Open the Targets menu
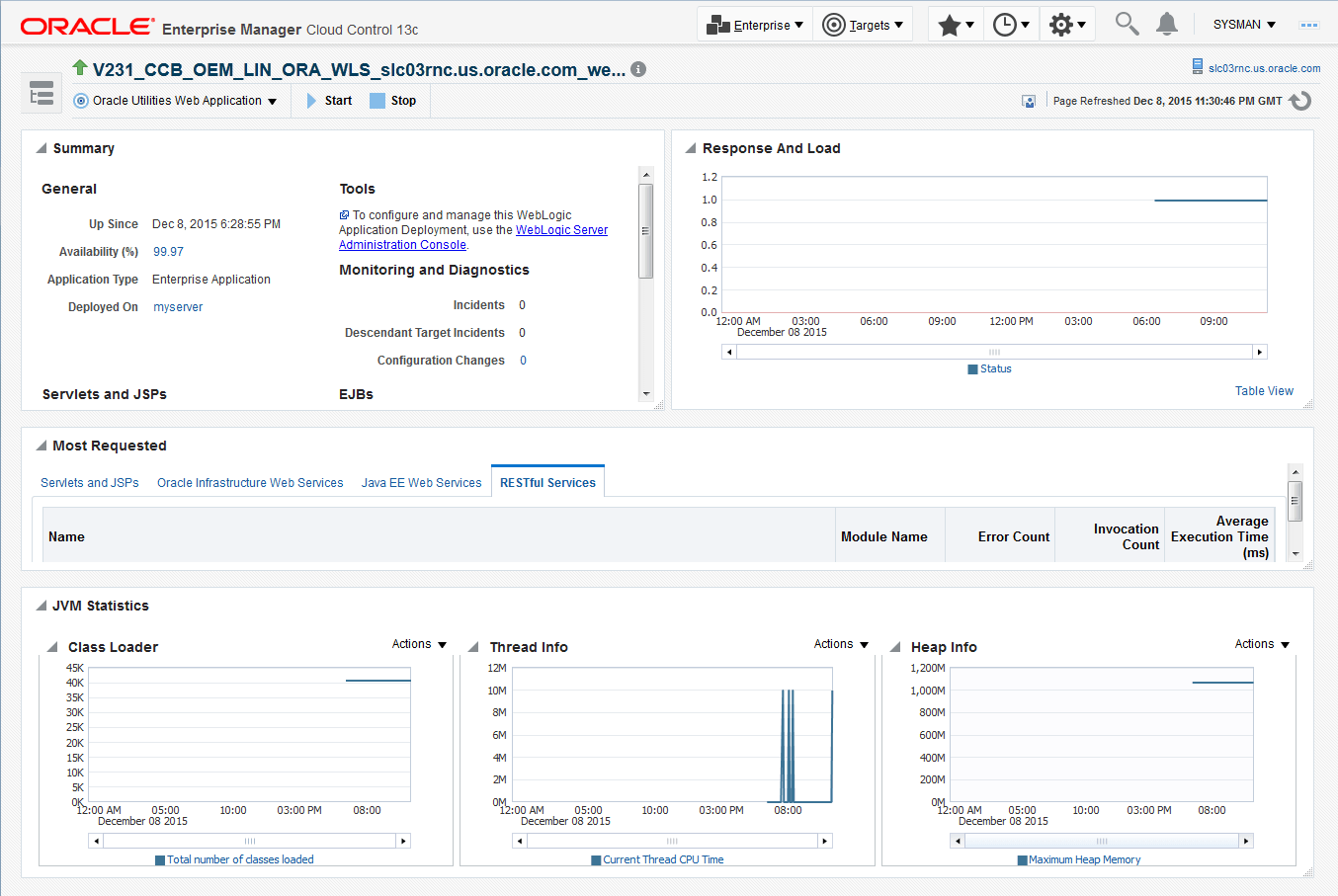This screenshot has height=896, width=1338. click(863, 25)
